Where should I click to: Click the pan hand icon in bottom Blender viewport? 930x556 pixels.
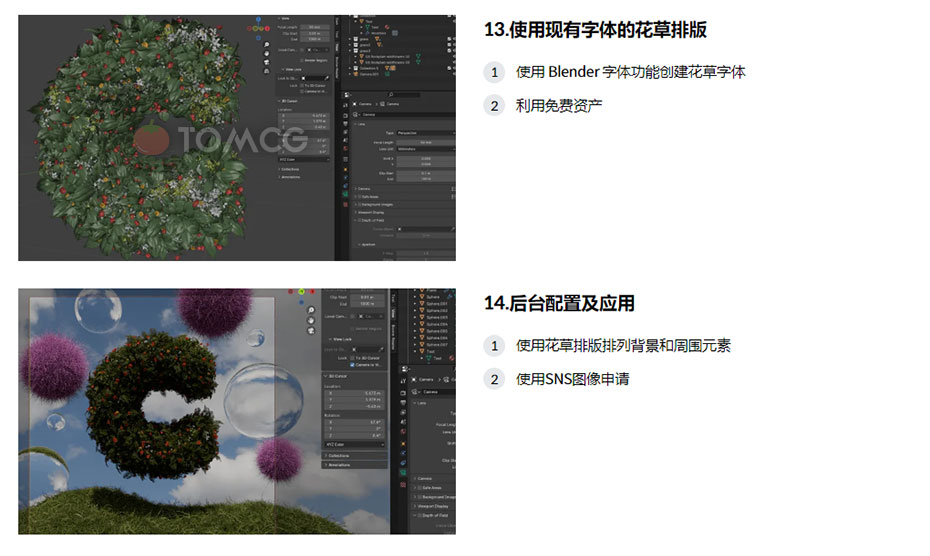(x=311, y=320)
